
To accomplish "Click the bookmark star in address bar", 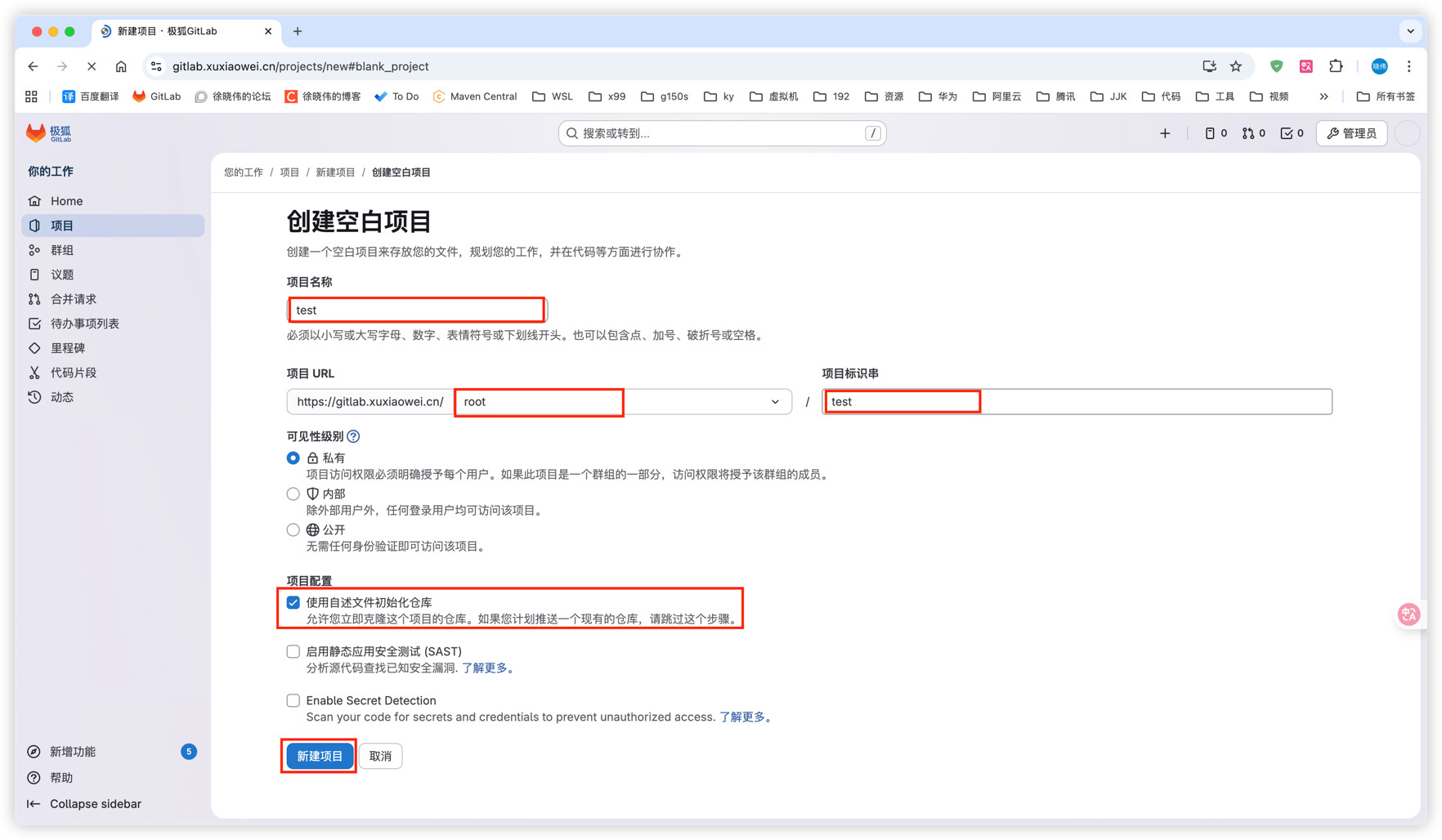I will click(1236, 66).
